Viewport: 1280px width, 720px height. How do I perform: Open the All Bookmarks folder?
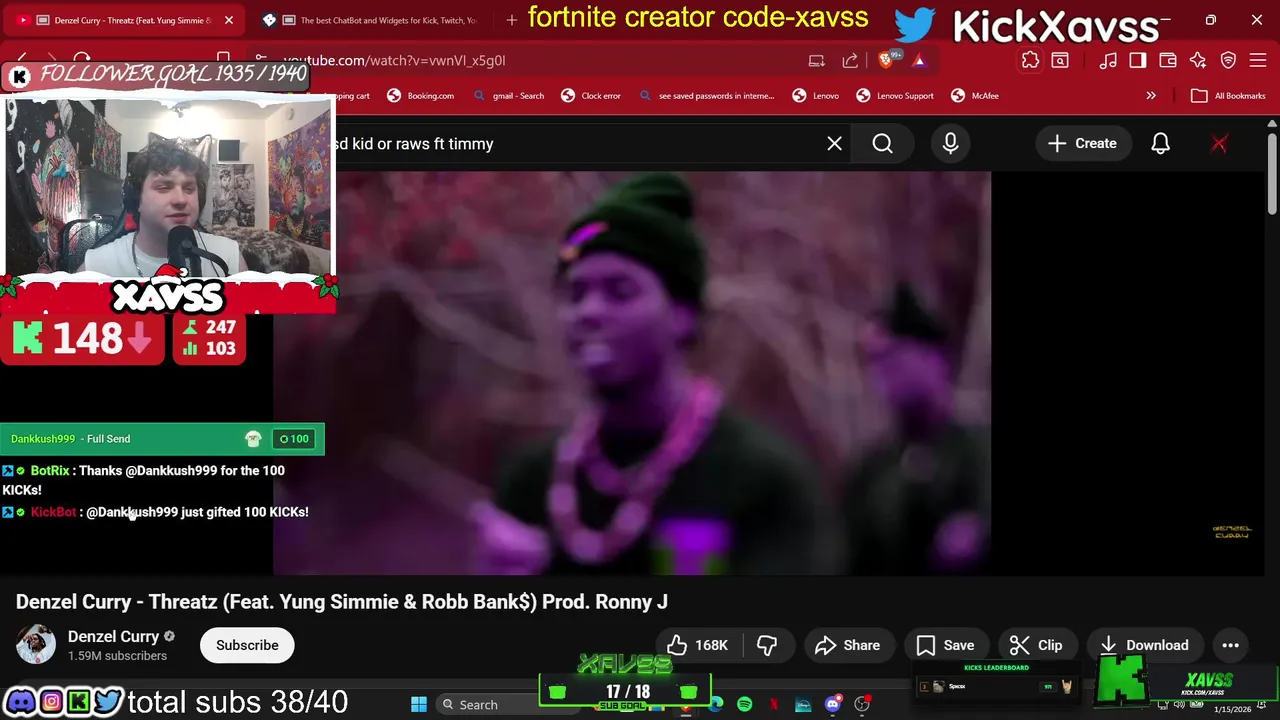tap(1229, 96)
